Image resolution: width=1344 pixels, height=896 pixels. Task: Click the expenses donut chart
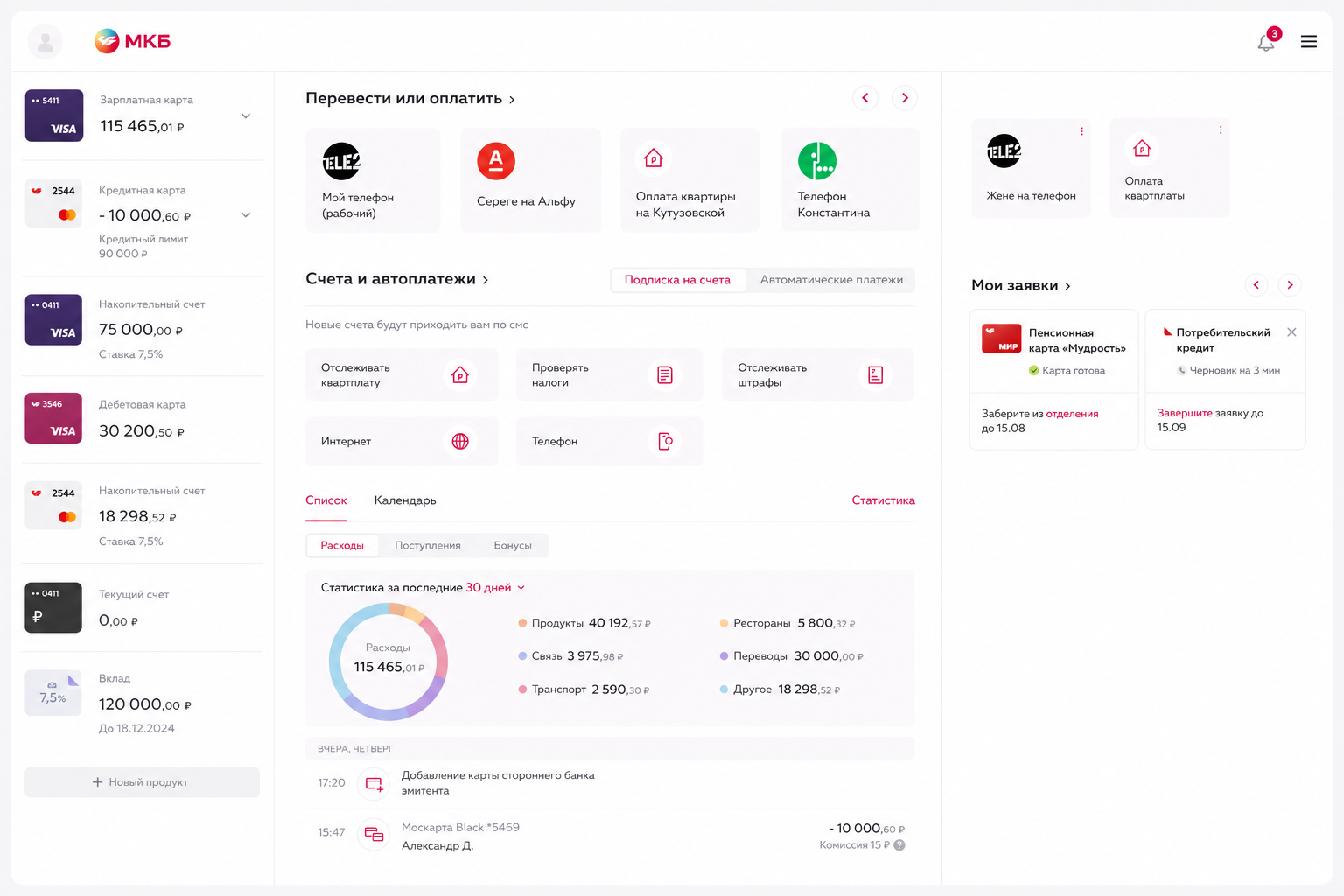coord(388,661)
